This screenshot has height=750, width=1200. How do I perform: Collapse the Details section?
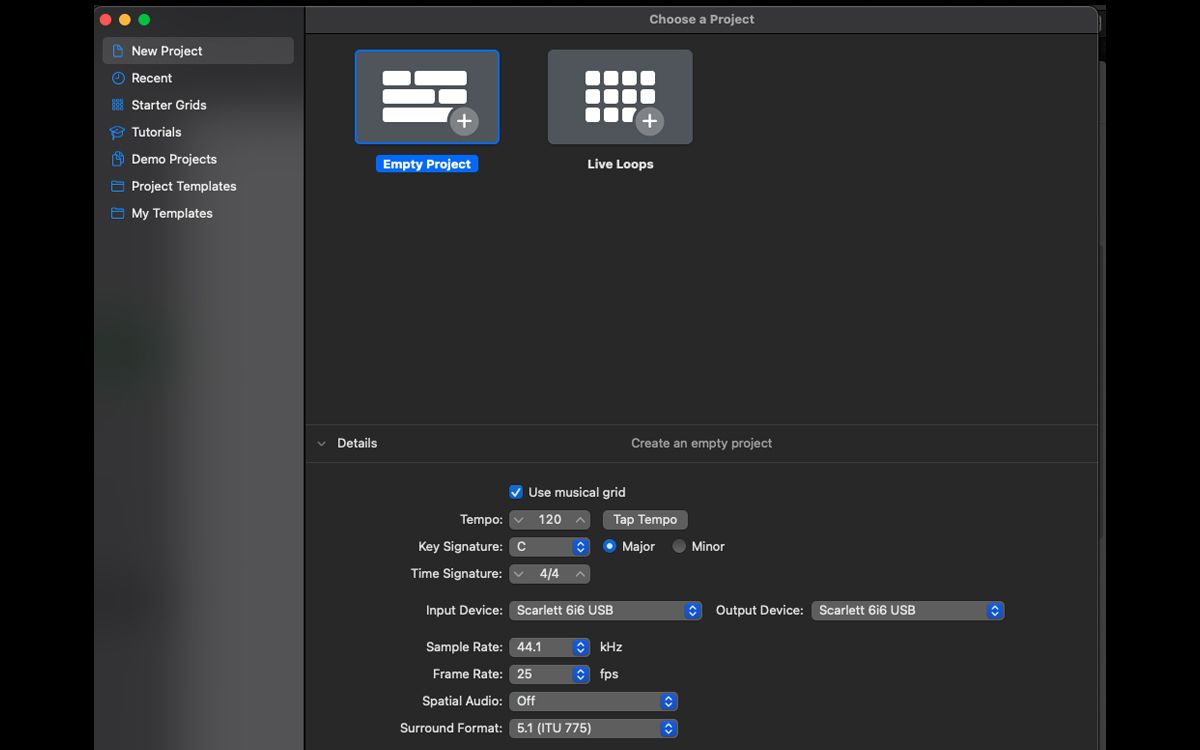click(x=321, y=443)
